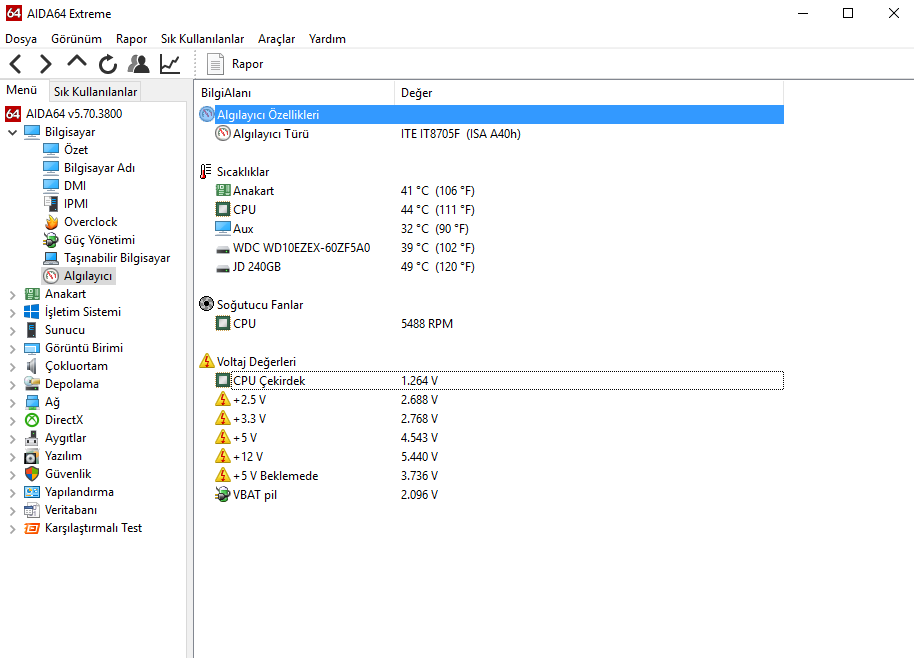914x658 pixels.
Task: Open the users toolbar icon
Action: click(139, 64)
